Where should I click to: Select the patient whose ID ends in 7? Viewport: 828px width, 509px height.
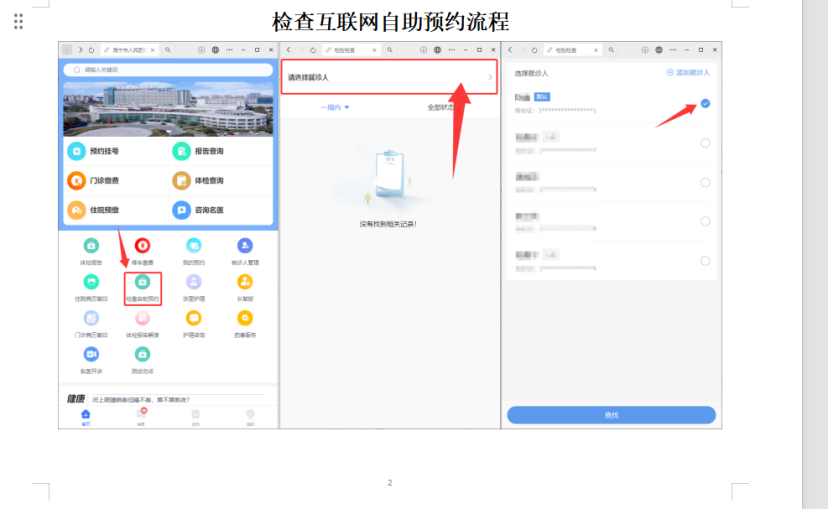(705, 143)
